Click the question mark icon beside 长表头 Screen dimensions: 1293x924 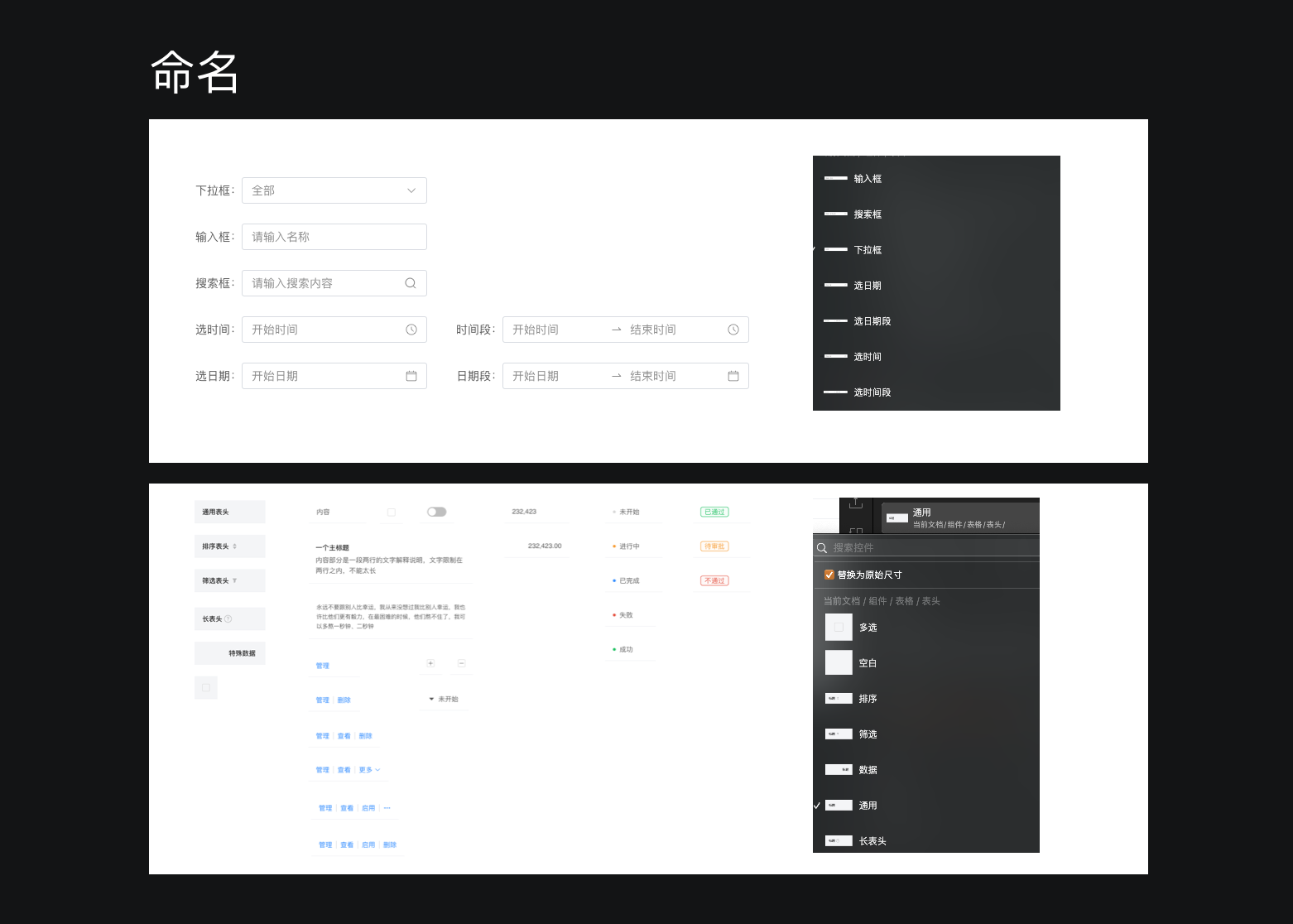pos(228,619)
